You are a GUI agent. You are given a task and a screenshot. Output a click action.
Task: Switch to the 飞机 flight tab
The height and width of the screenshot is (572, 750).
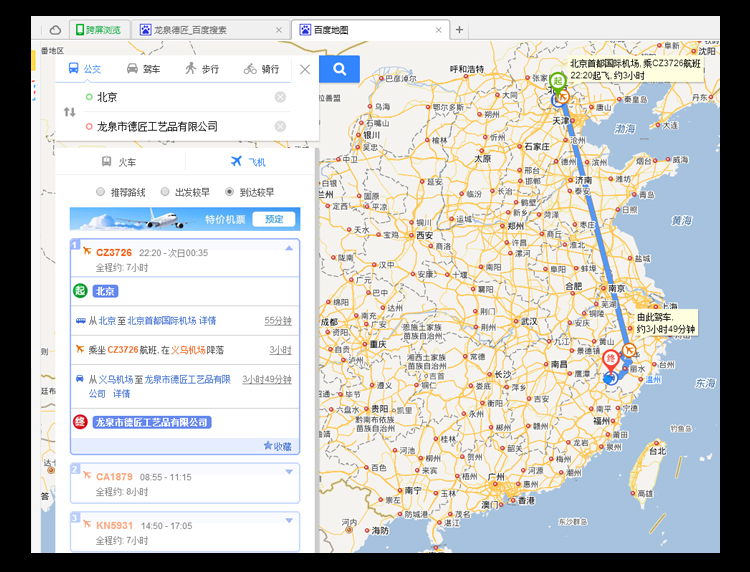tap(248, 162)
